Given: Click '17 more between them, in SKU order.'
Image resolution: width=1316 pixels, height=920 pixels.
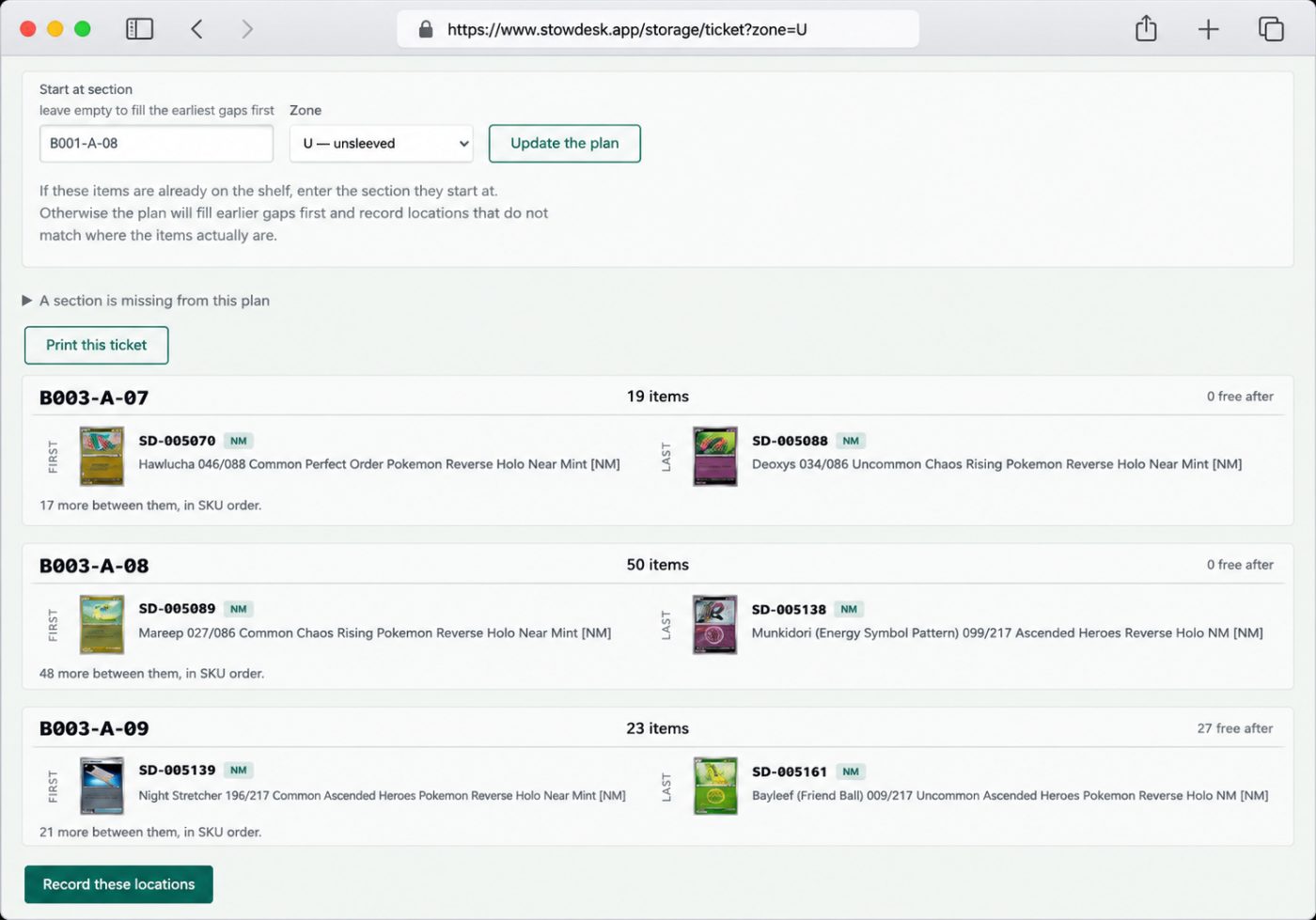Looking at the screenshot, I should pyautogui.click(x=150, y=506).
